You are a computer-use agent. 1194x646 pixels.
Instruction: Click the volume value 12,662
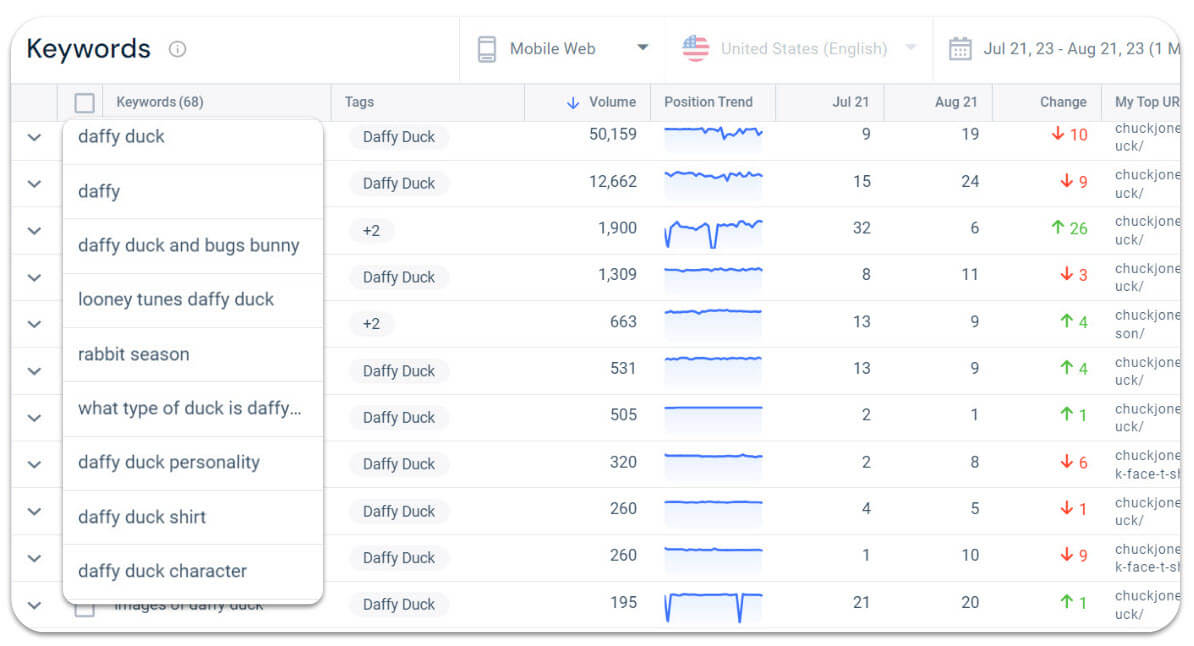pos(612,182)
